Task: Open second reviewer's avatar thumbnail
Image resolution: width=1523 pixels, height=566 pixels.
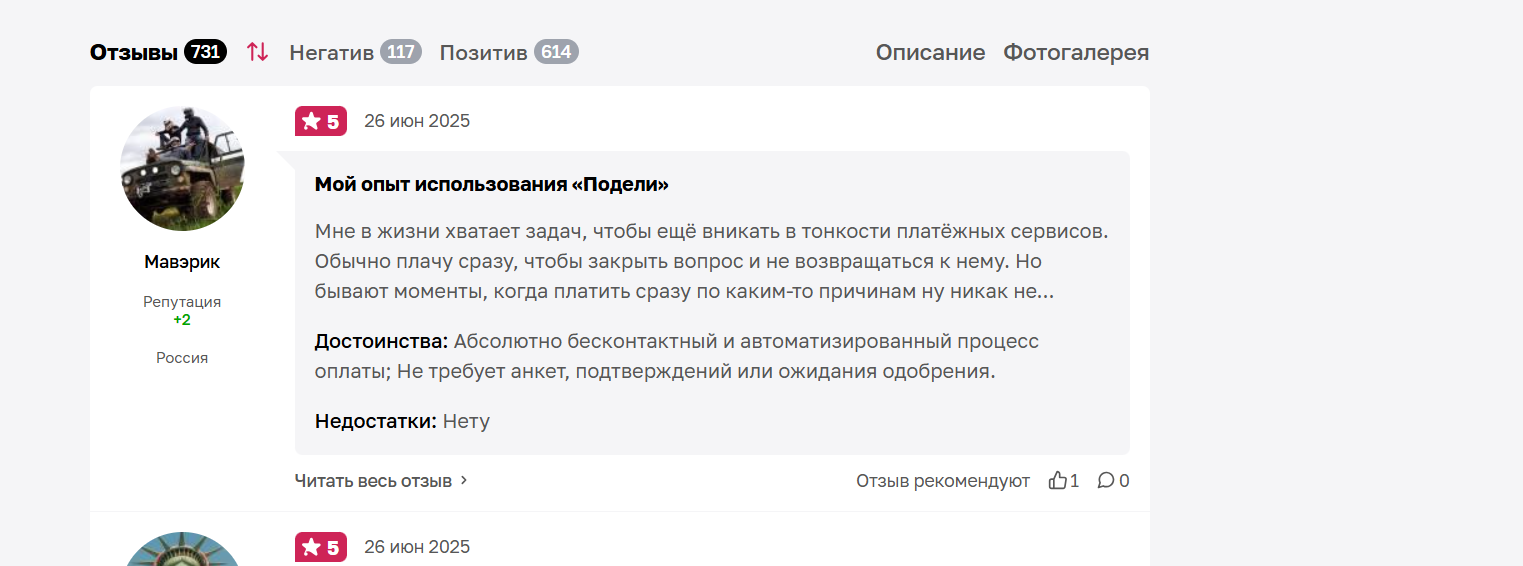Action: click(x=182, y=549)
